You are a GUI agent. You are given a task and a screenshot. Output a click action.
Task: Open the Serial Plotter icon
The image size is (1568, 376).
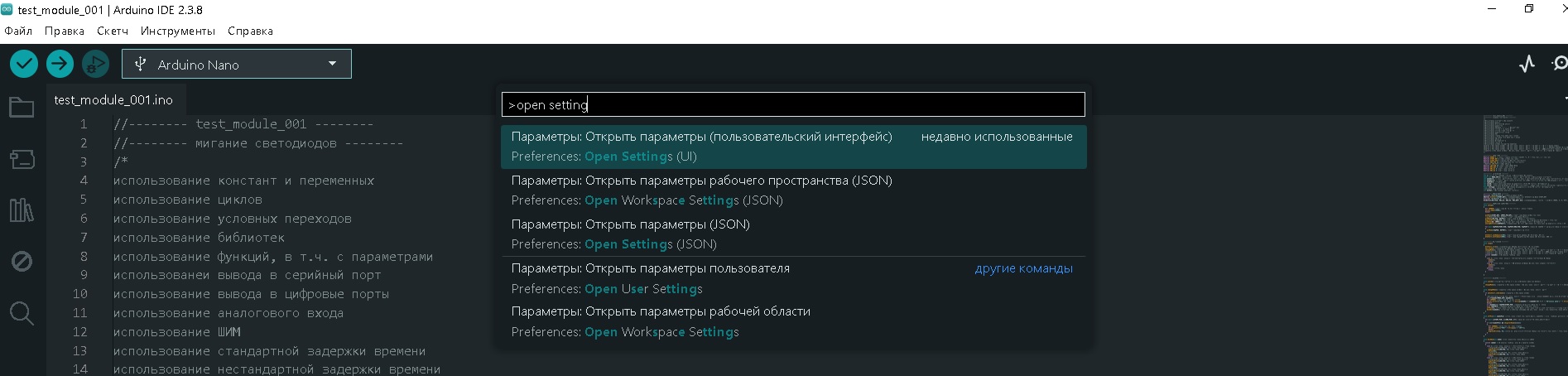(x=1527, y=64)
